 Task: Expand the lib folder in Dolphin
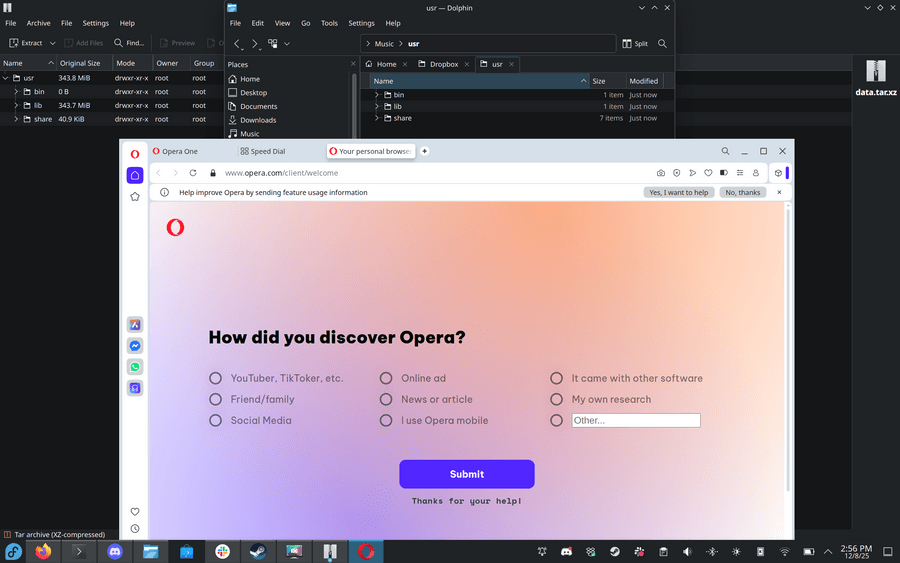[377, 106]
